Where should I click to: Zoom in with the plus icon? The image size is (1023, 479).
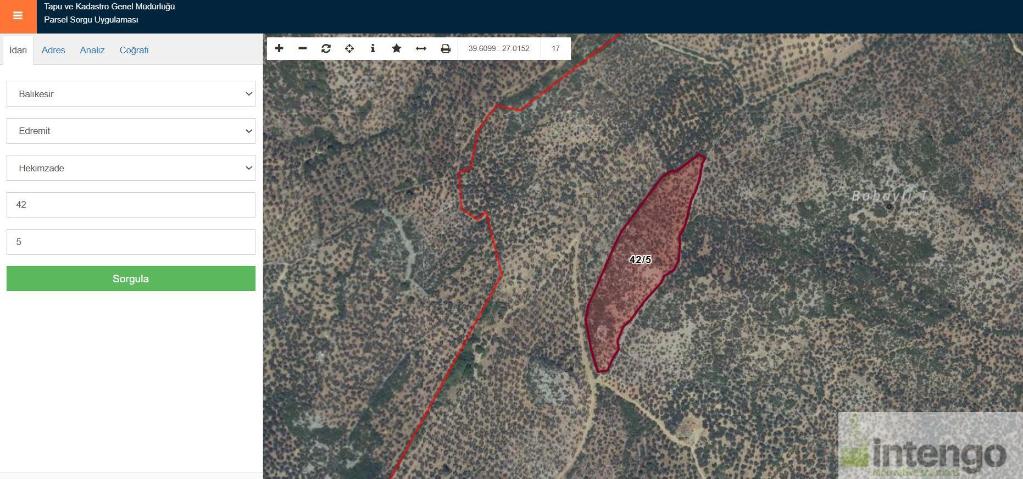pyautogui.click(x=279, y=48)
